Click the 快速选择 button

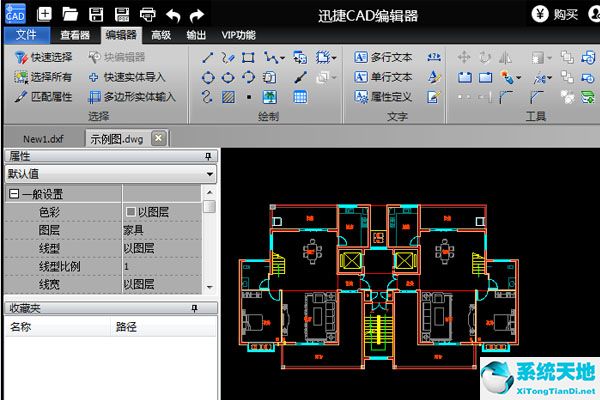point(43,57)
